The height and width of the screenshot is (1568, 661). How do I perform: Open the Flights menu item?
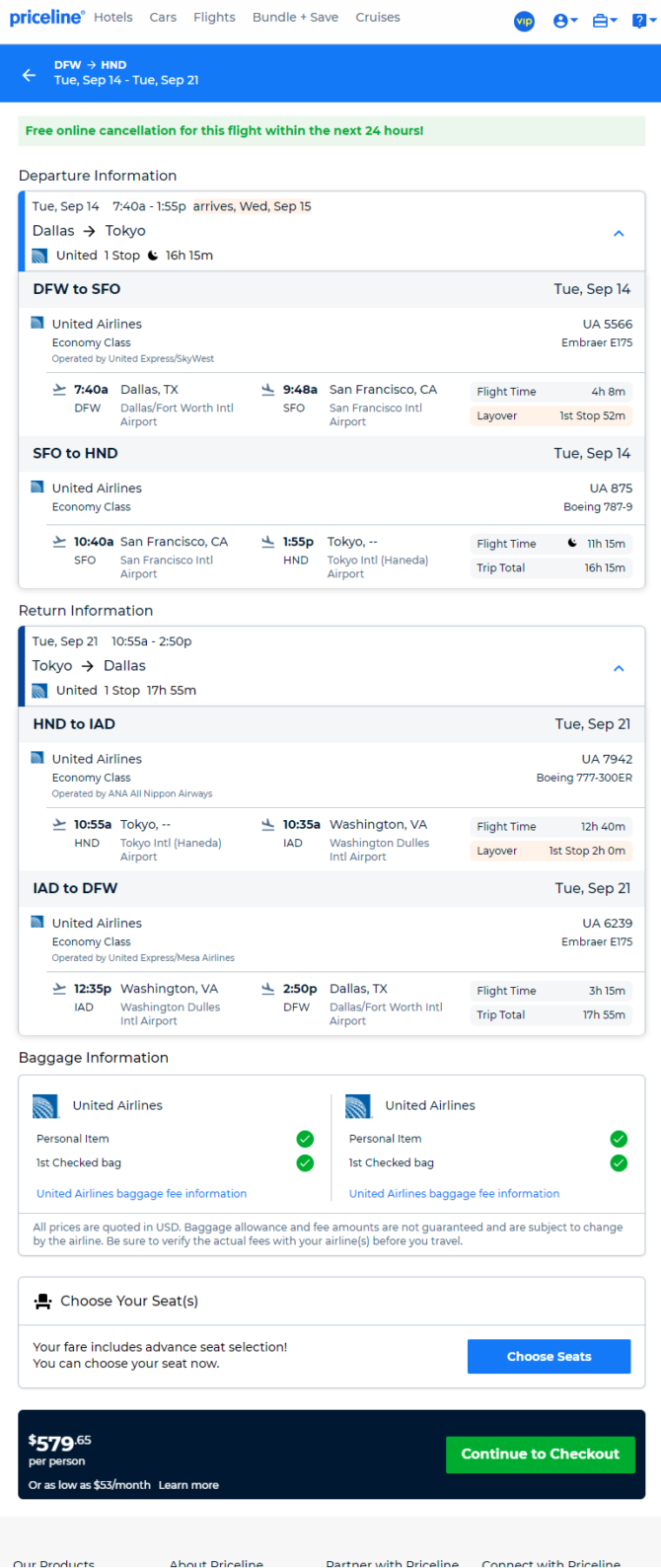[214, 17]
